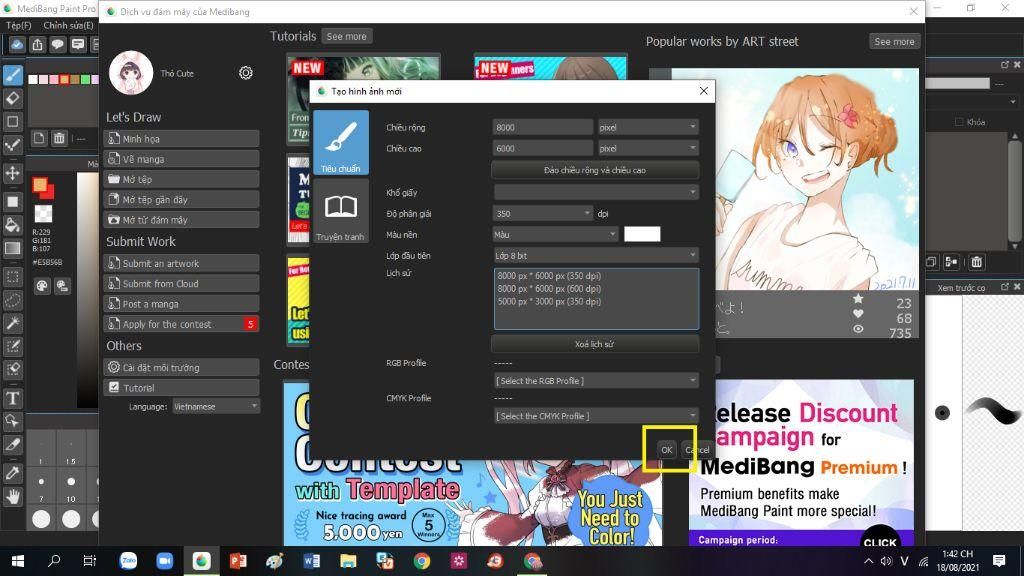
Task: Select the Eraser tool in left toolbar
Action: tap(12, 99)
